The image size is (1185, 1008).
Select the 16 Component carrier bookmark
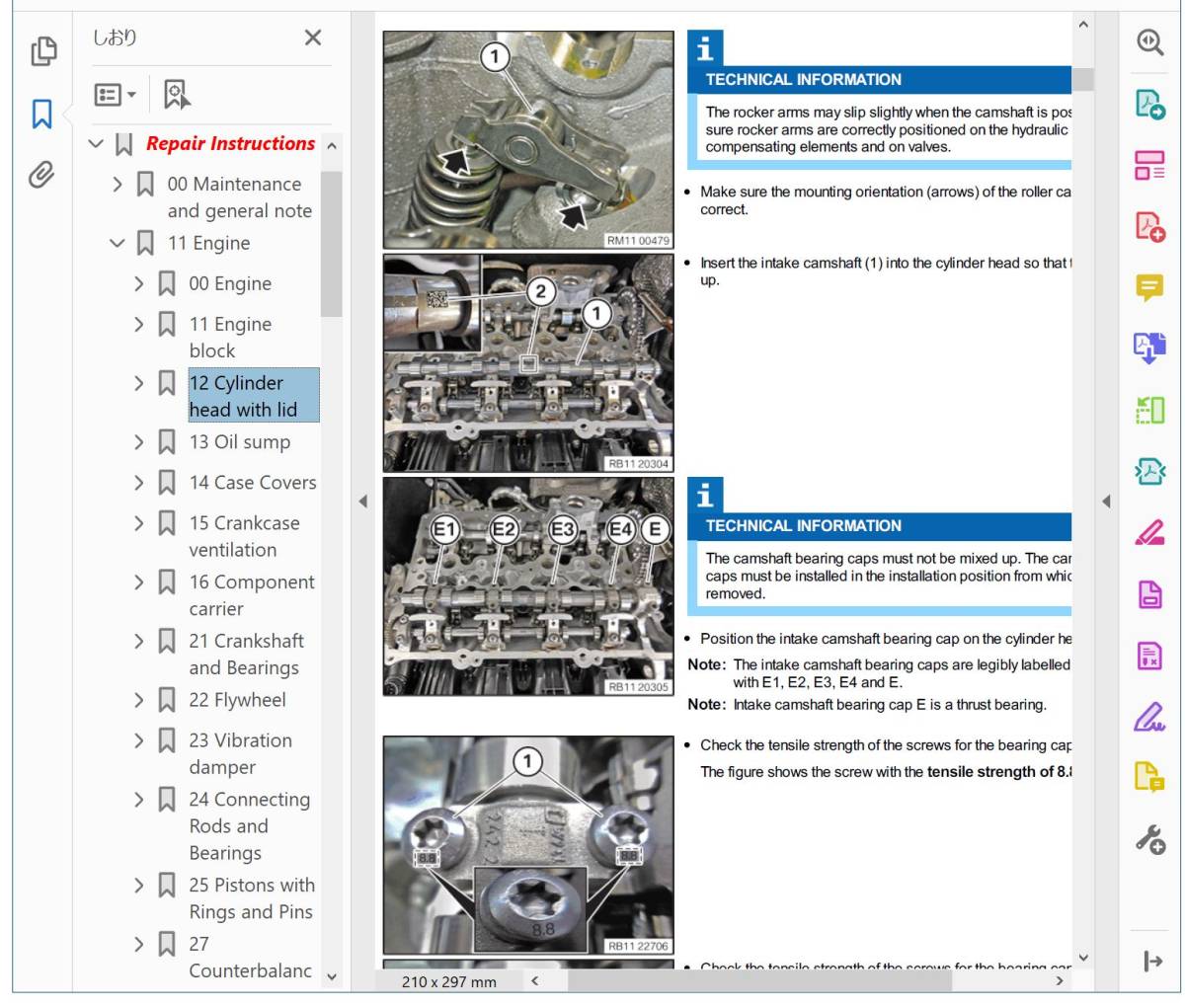click(x=252, y=595)
